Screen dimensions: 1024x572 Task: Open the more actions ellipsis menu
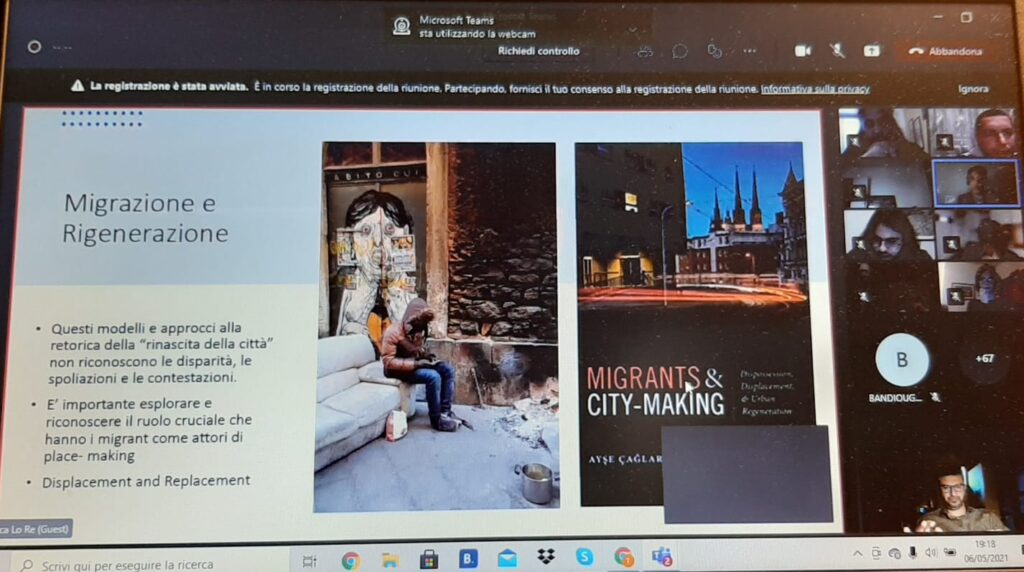click(x=749, y=51)
